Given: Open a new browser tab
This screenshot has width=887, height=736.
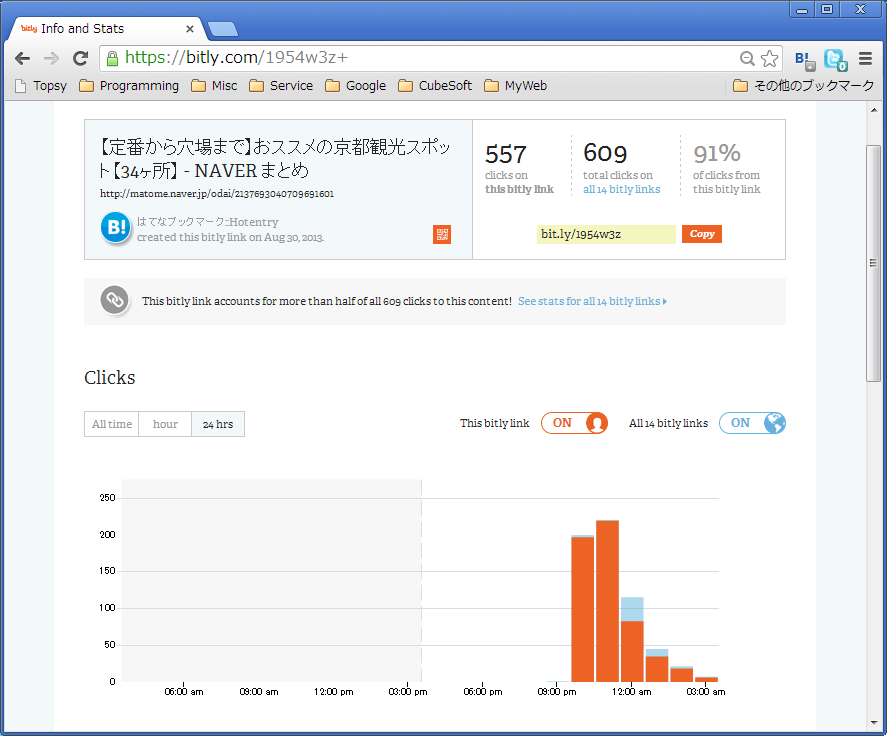Looking at the screenshot, I should [x=223, y=29].
